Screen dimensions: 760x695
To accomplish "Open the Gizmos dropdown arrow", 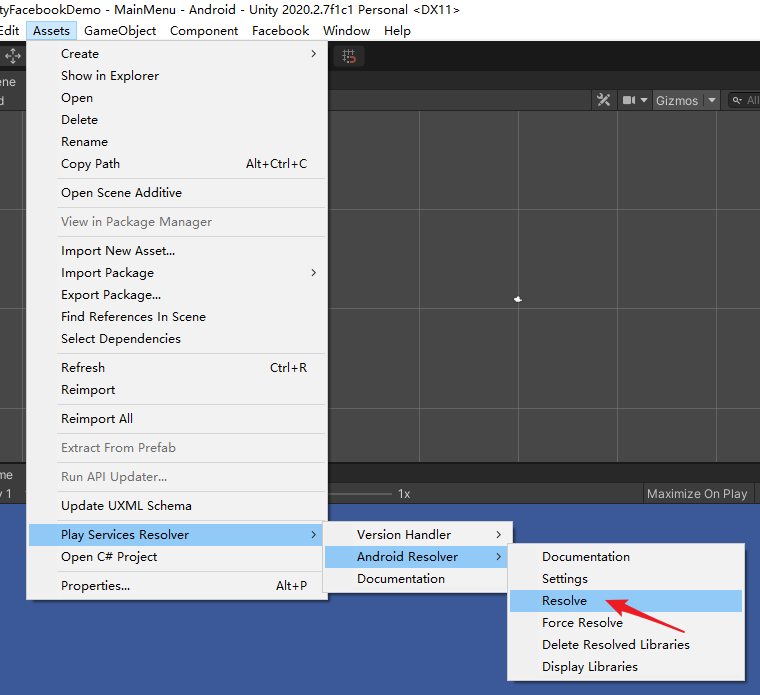I will click(712, 100).
